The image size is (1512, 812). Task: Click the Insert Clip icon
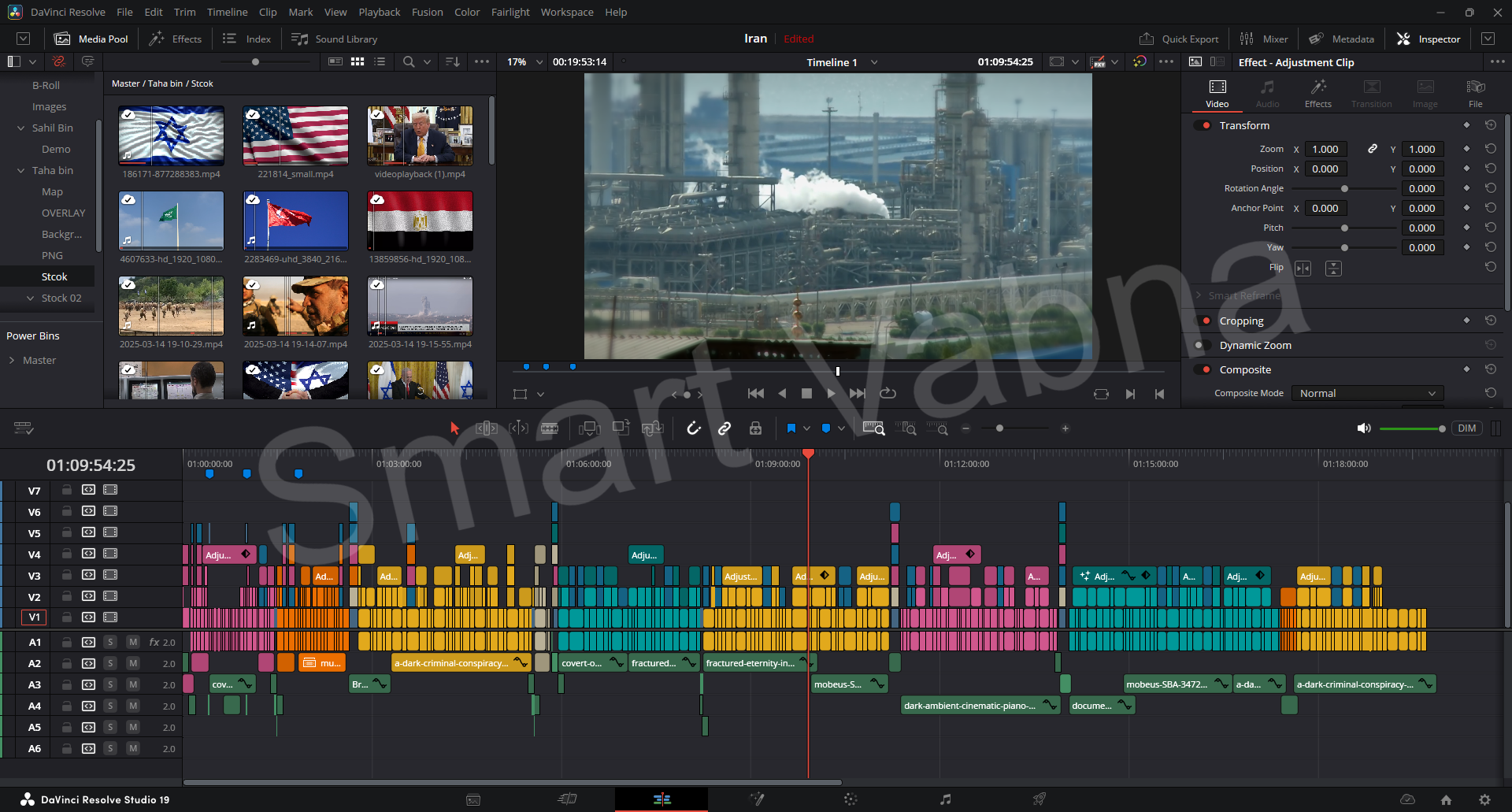[589, 428]
